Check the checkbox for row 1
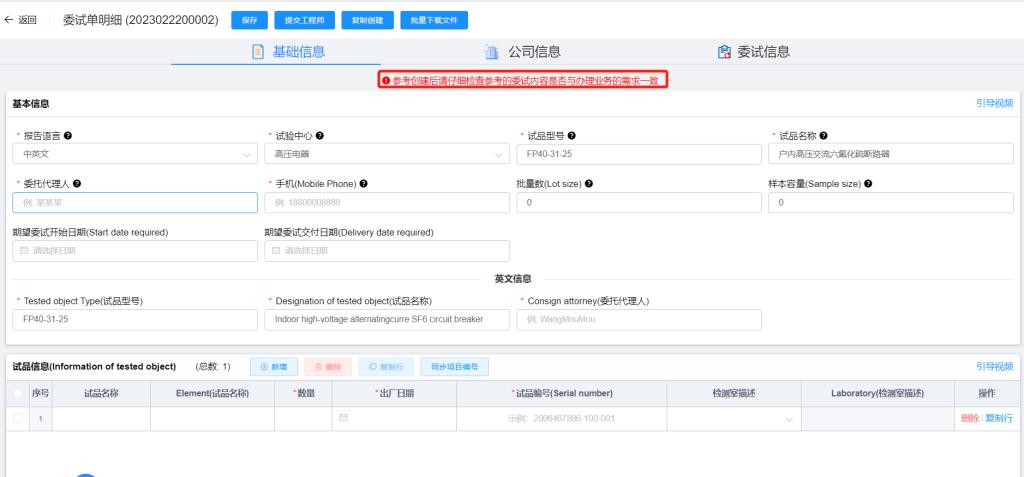This screenshot has height=477, width=1024. pos(18,418)
